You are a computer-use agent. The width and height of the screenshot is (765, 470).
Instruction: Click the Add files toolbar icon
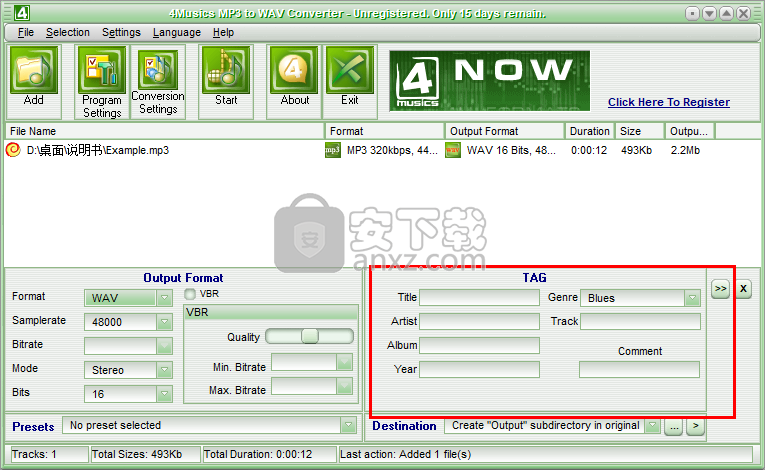34,70
